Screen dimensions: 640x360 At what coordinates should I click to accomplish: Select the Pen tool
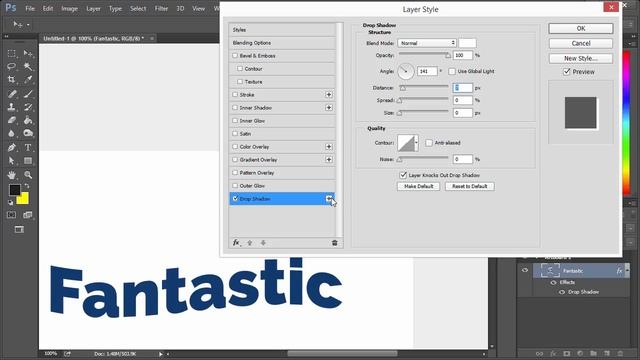(x=11, y=147)
